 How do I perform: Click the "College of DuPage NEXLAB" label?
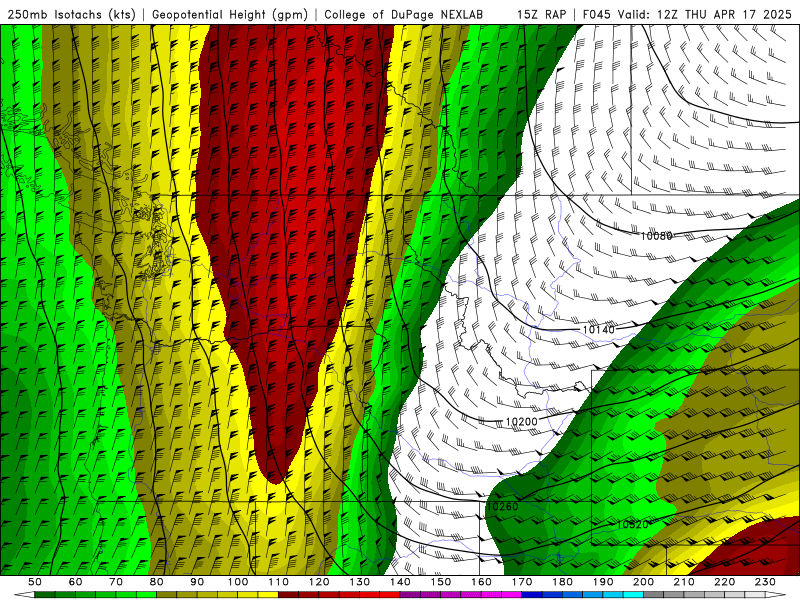click(x=403, y=14)
